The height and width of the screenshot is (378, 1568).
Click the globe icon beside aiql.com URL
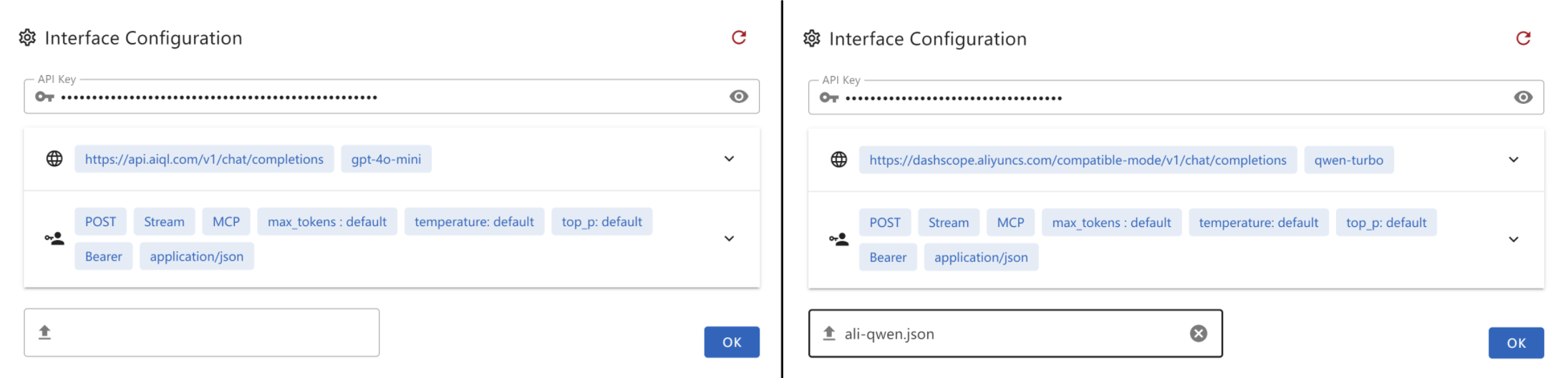pos(54,159)
